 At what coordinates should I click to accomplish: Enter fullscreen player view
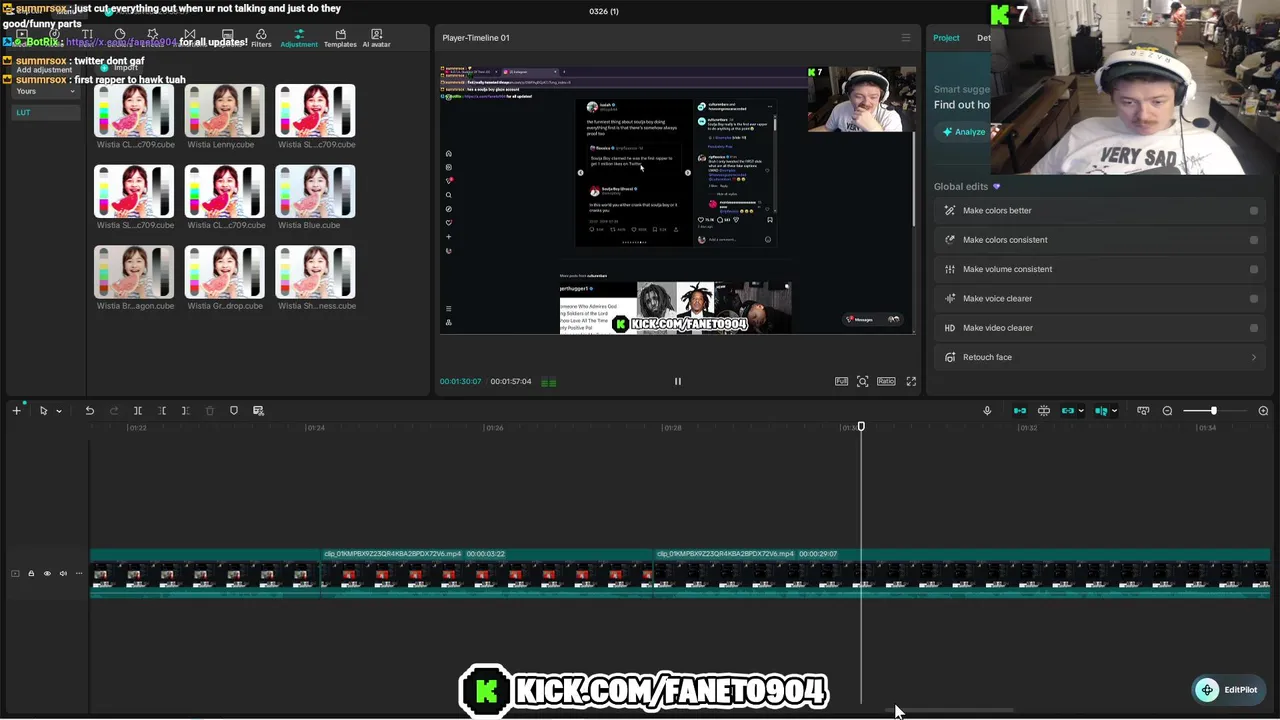coord(911,381)
